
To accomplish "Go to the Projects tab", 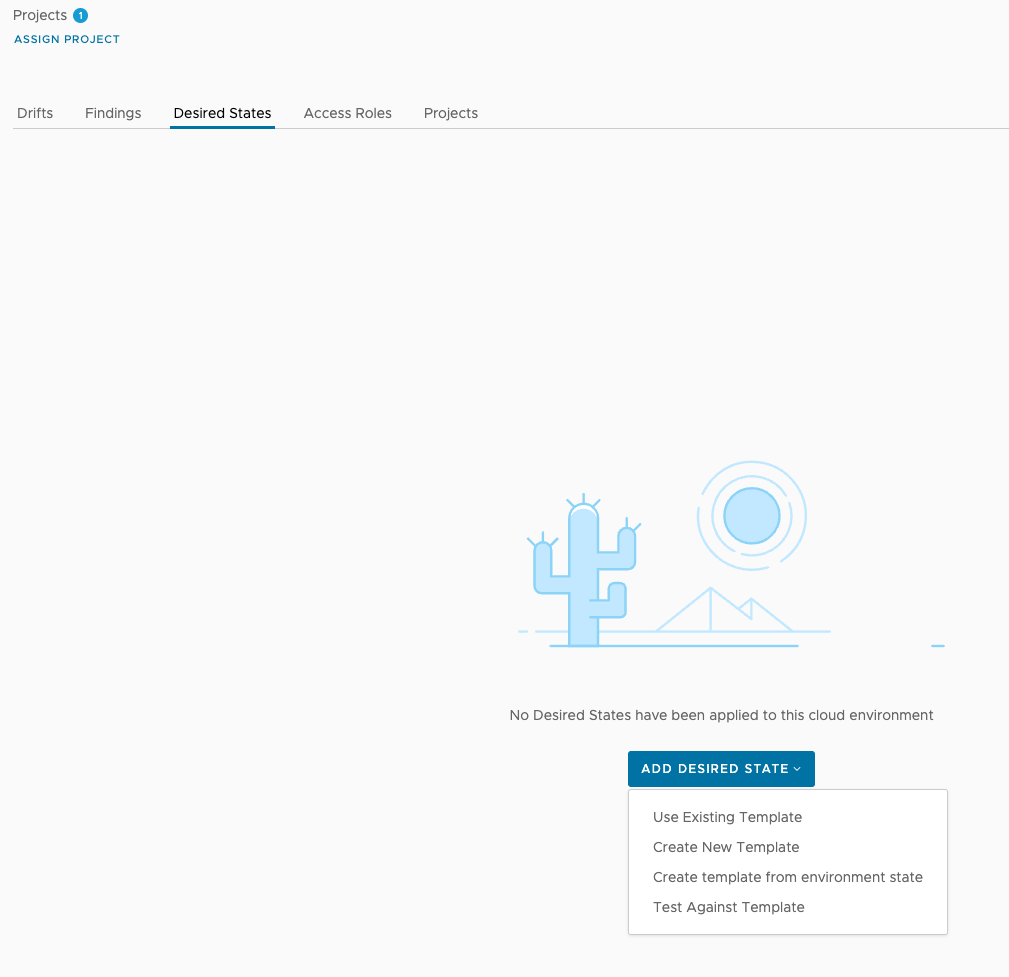I will point(450,113).
